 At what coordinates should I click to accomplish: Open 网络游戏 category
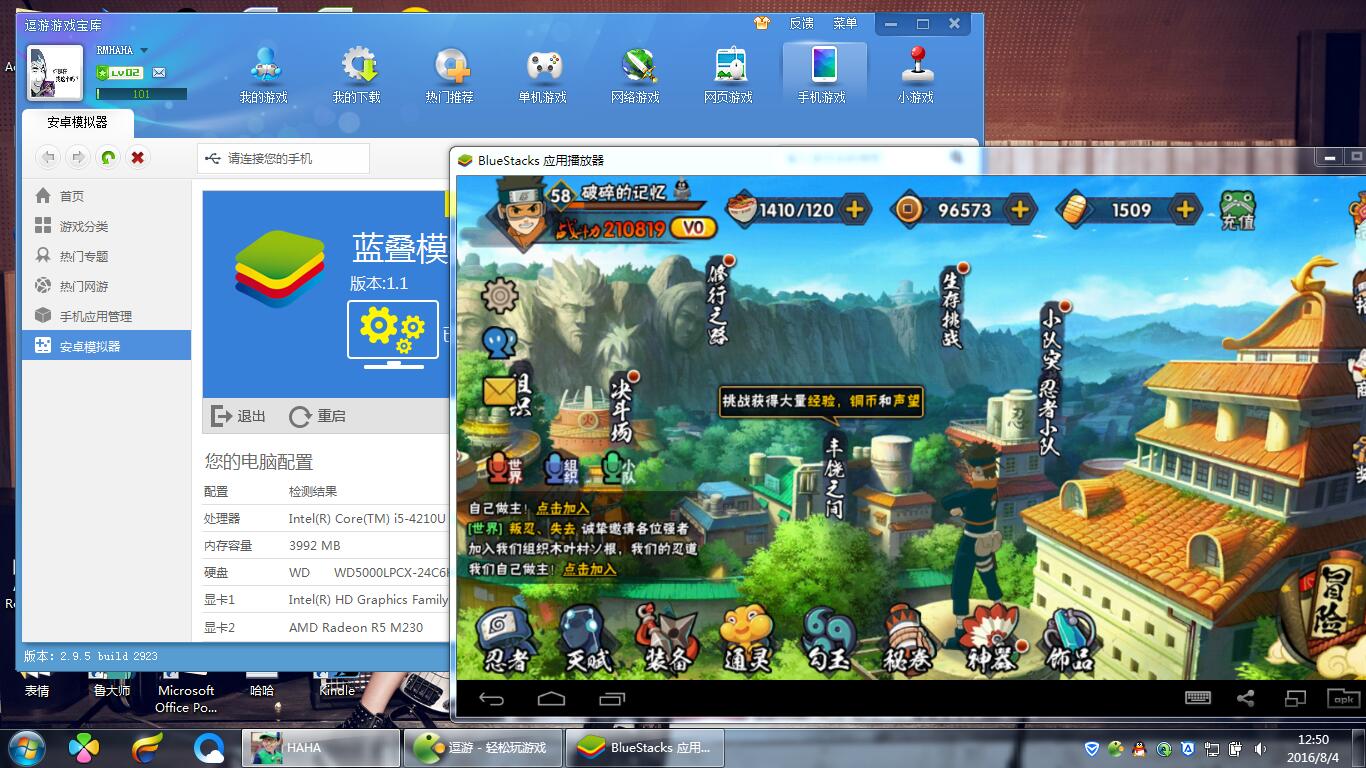click(636, 75)
